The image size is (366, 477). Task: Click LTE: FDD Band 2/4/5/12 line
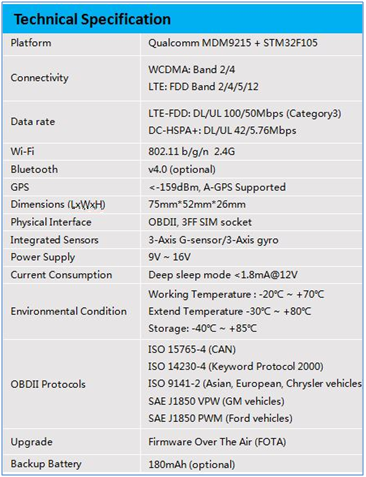[203, 87]
